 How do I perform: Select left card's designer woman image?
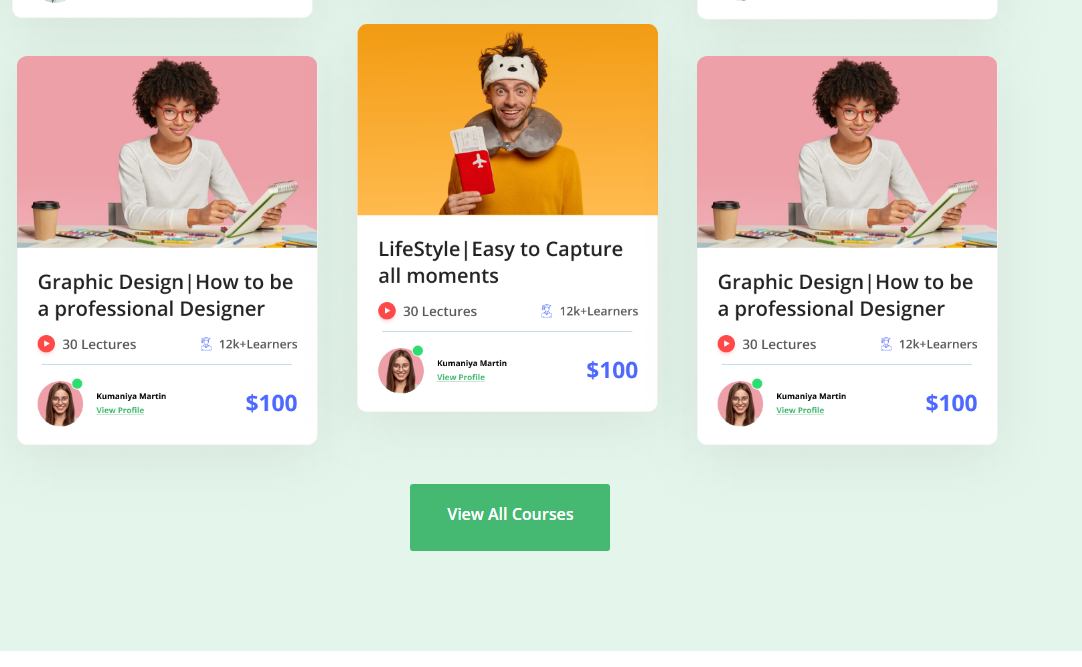click(x=167, y=152)
